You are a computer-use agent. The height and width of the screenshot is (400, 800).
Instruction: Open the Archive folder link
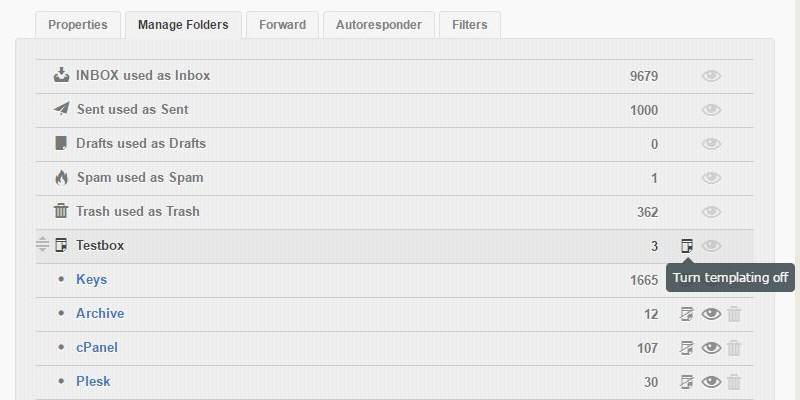tap(100, 313)
